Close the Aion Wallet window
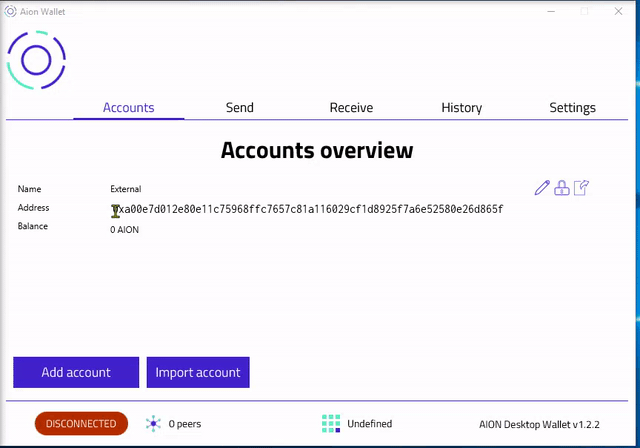The image size is (640, 448). coord(618,11)
